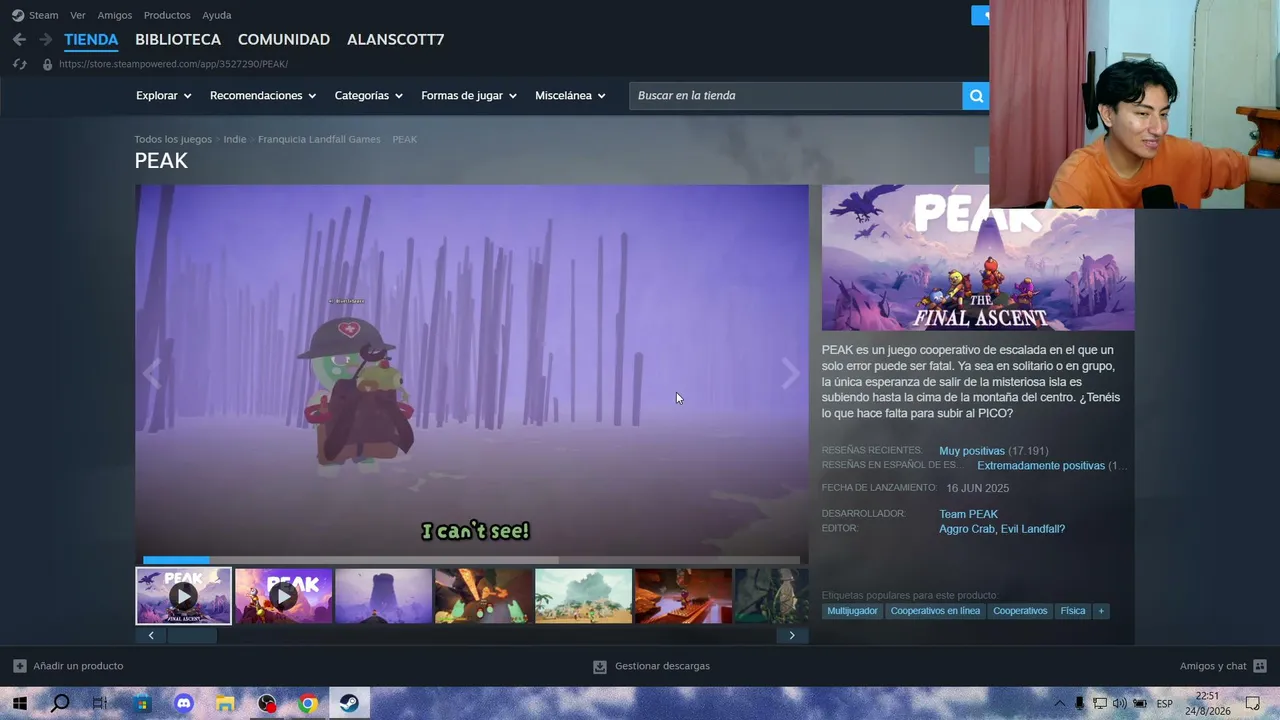1280x720 pixels.
Task: Select the Física tag
Action: pyautogui.click(x=1073, y=611)
